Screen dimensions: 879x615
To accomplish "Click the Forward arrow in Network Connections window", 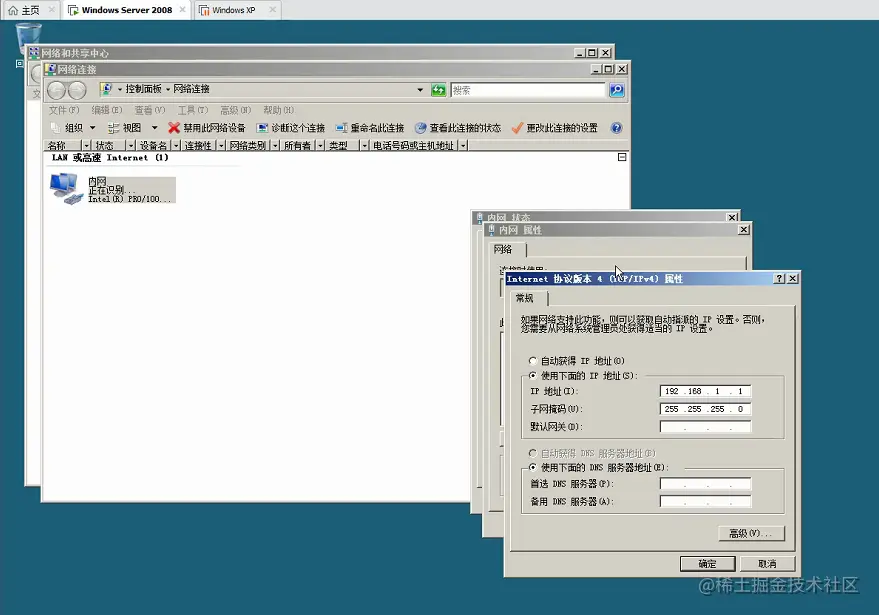I will tap(77, 90).
